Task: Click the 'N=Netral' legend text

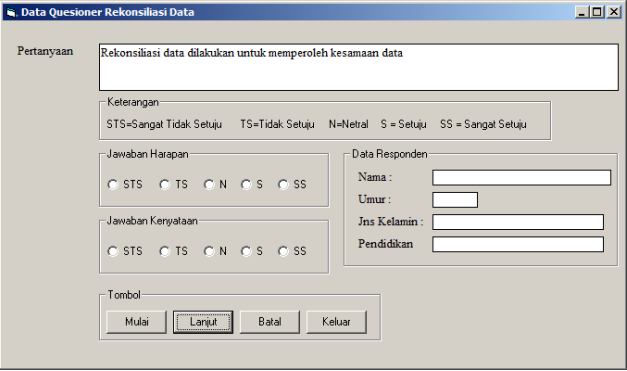Action: (349, 124)
